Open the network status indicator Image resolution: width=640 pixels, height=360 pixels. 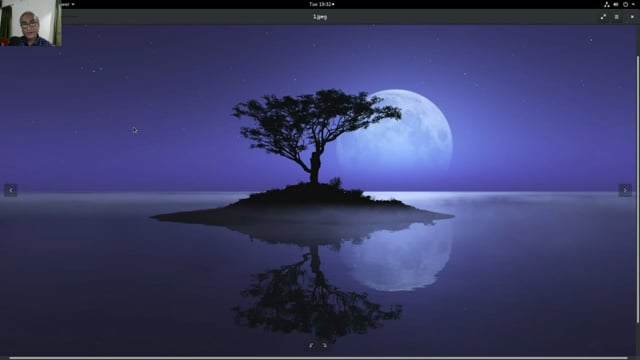click(607, 4)
